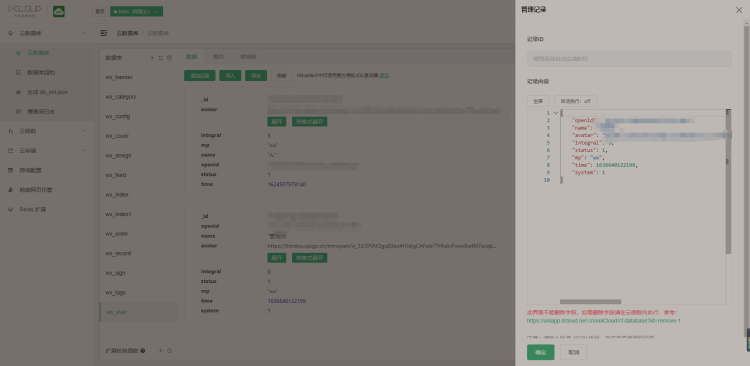Open the 慢查询日志 sidebar item
This screenshot has width=750, height=366.
(x=47, y=111)
